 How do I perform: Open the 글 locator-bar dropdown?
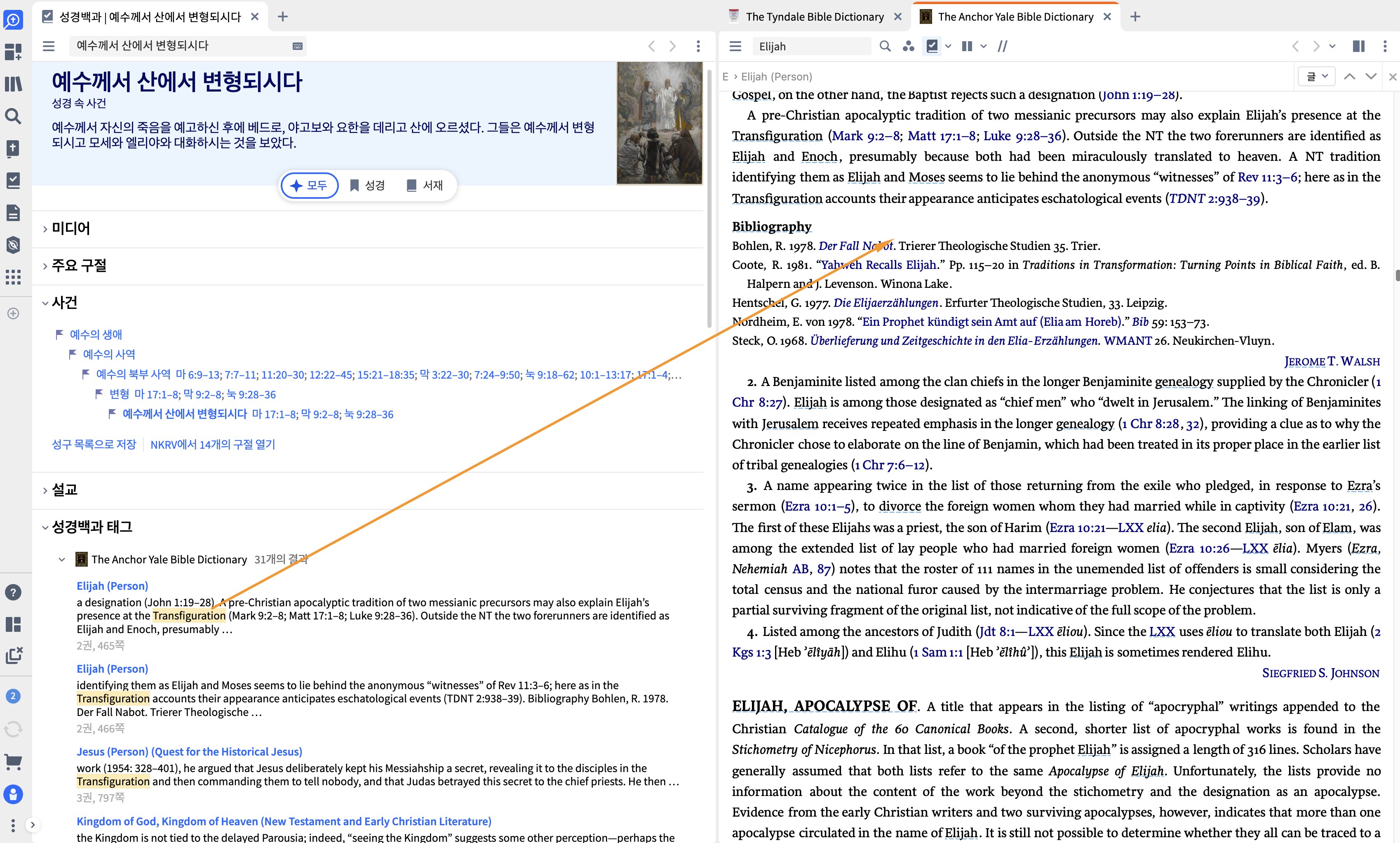click(1317, 76)
